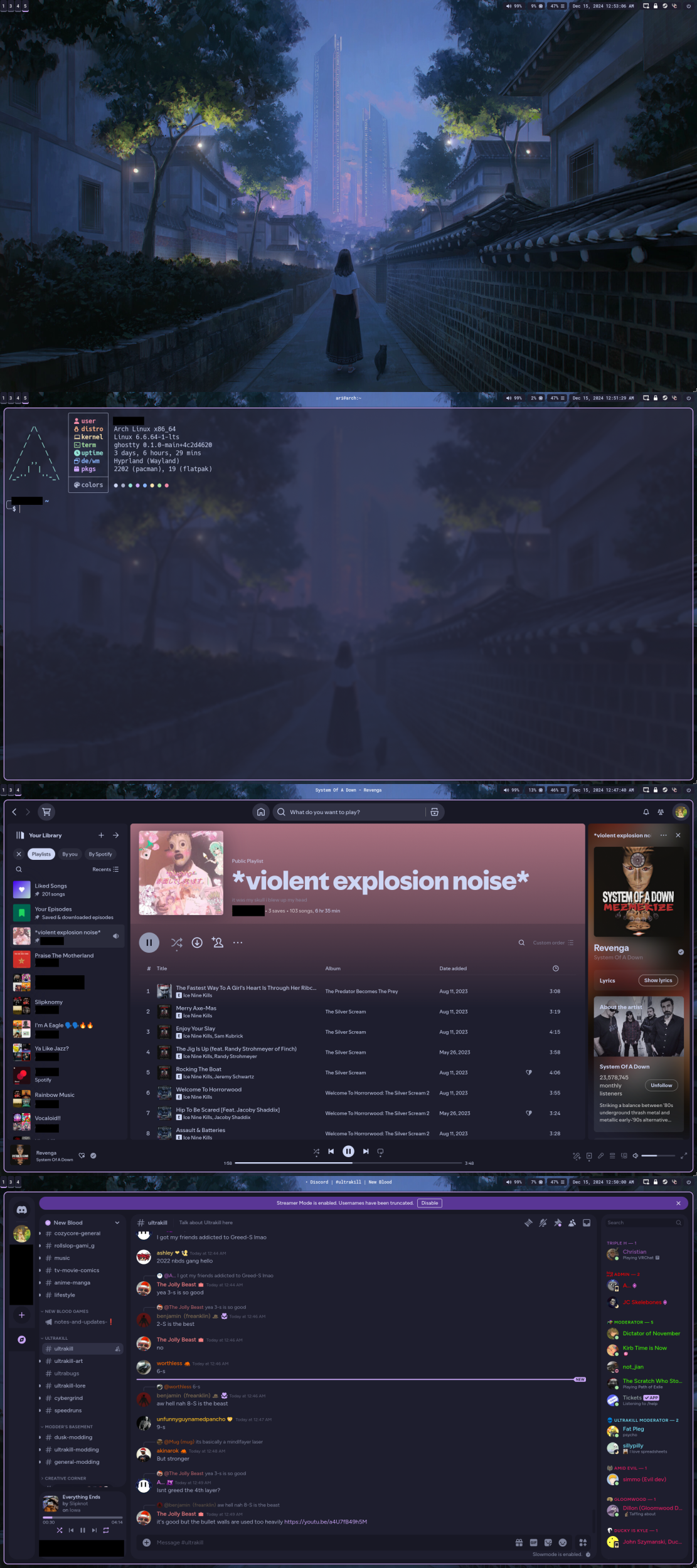697x1568 pixels.
Task: Open Spotify notifications bell
Action: pyautogui.click(x=646, y=812)
